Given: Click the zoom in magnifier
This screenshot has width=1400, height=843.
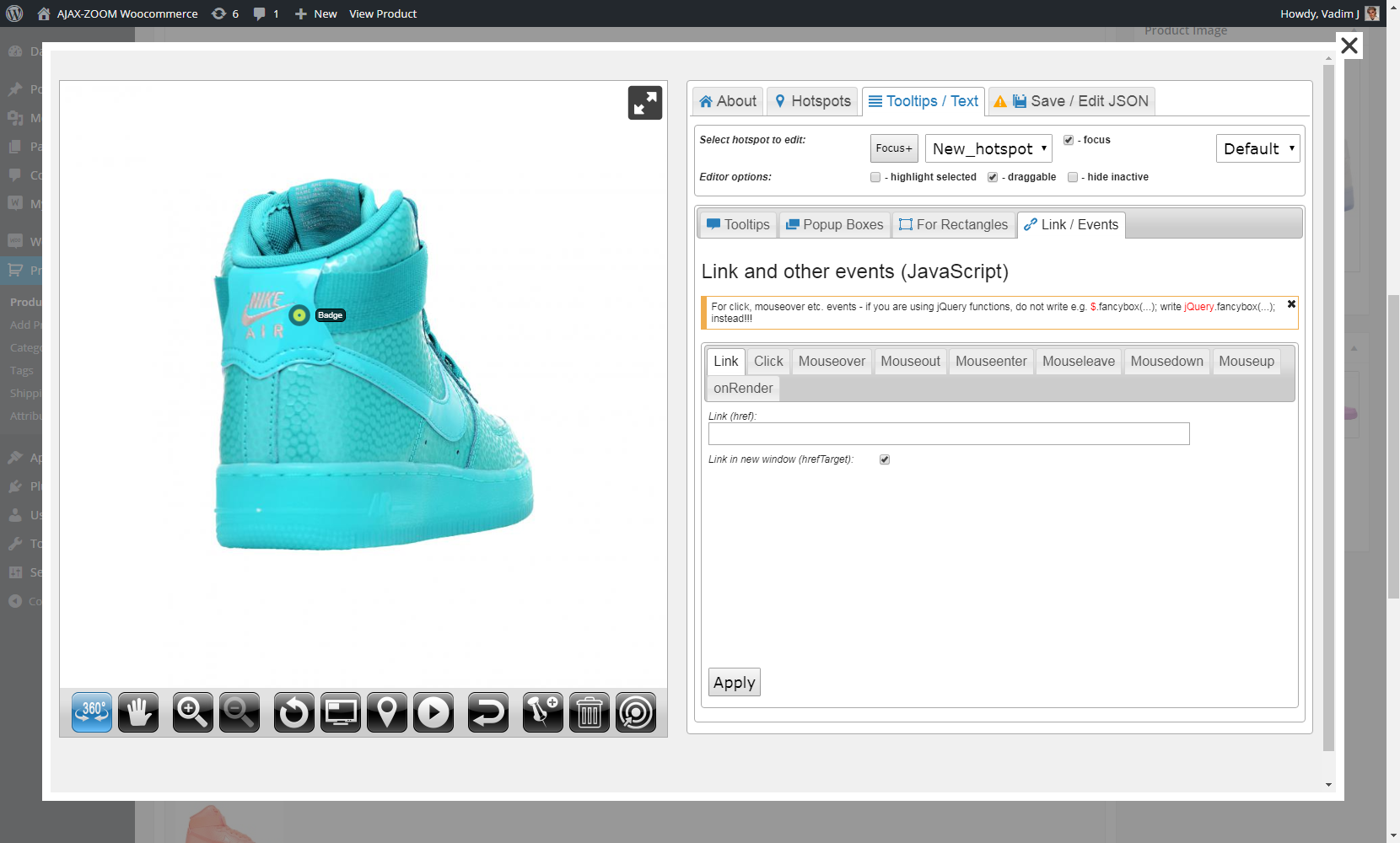Looking at the screenshot, I should click(x=193, y=712).
